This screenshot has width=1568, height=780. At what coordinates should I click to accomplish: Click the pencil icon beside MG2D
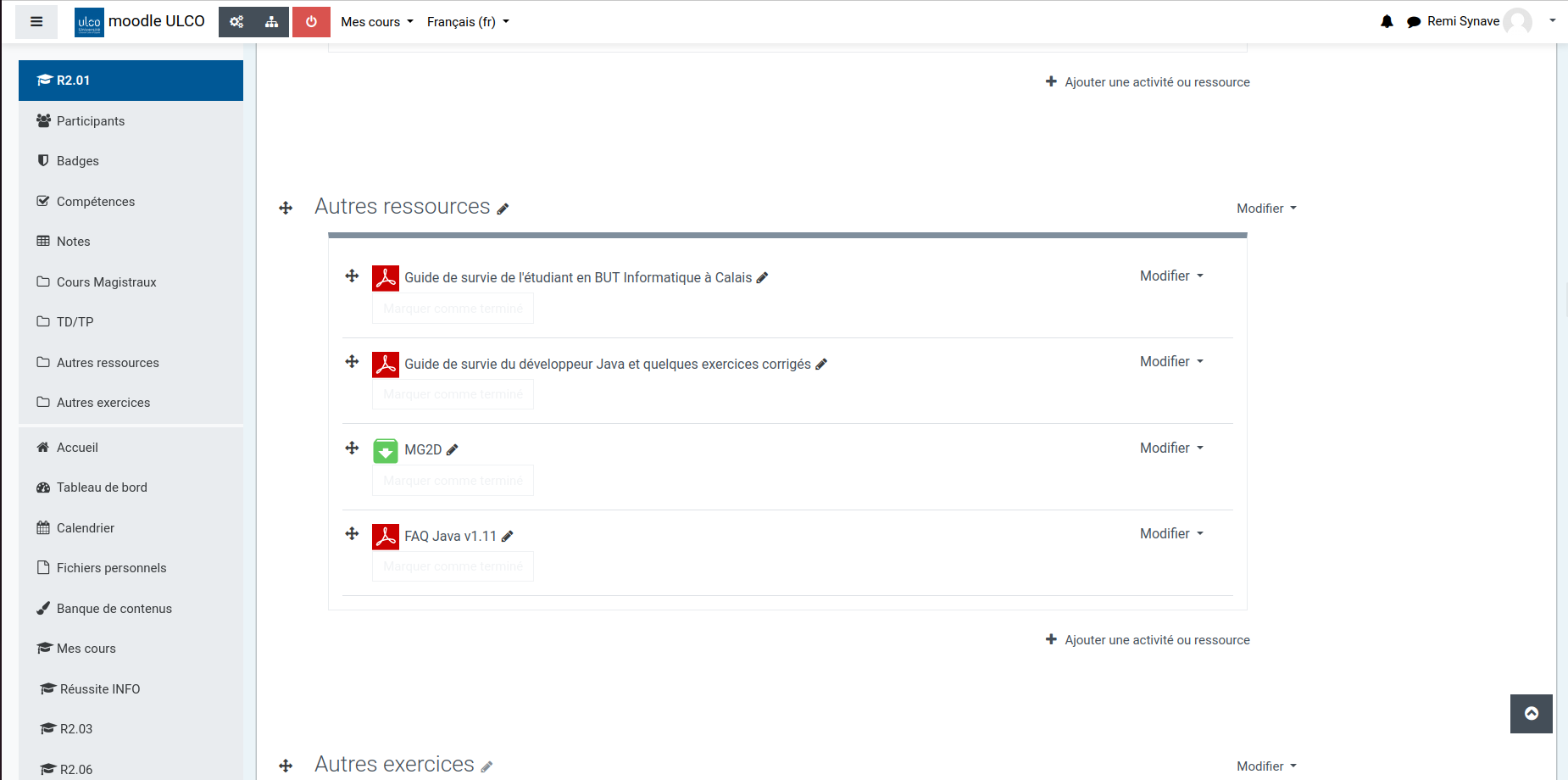coord(453,450)
